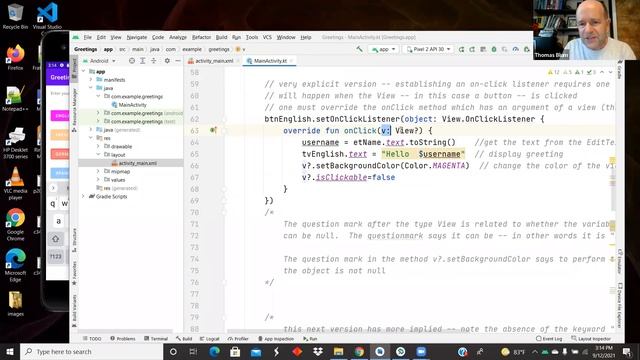Click the Greetings breadcrumb in navigation bar
The height and width of the screenshot is (360, 640).
pyautogui.click(x=85, y=49)
